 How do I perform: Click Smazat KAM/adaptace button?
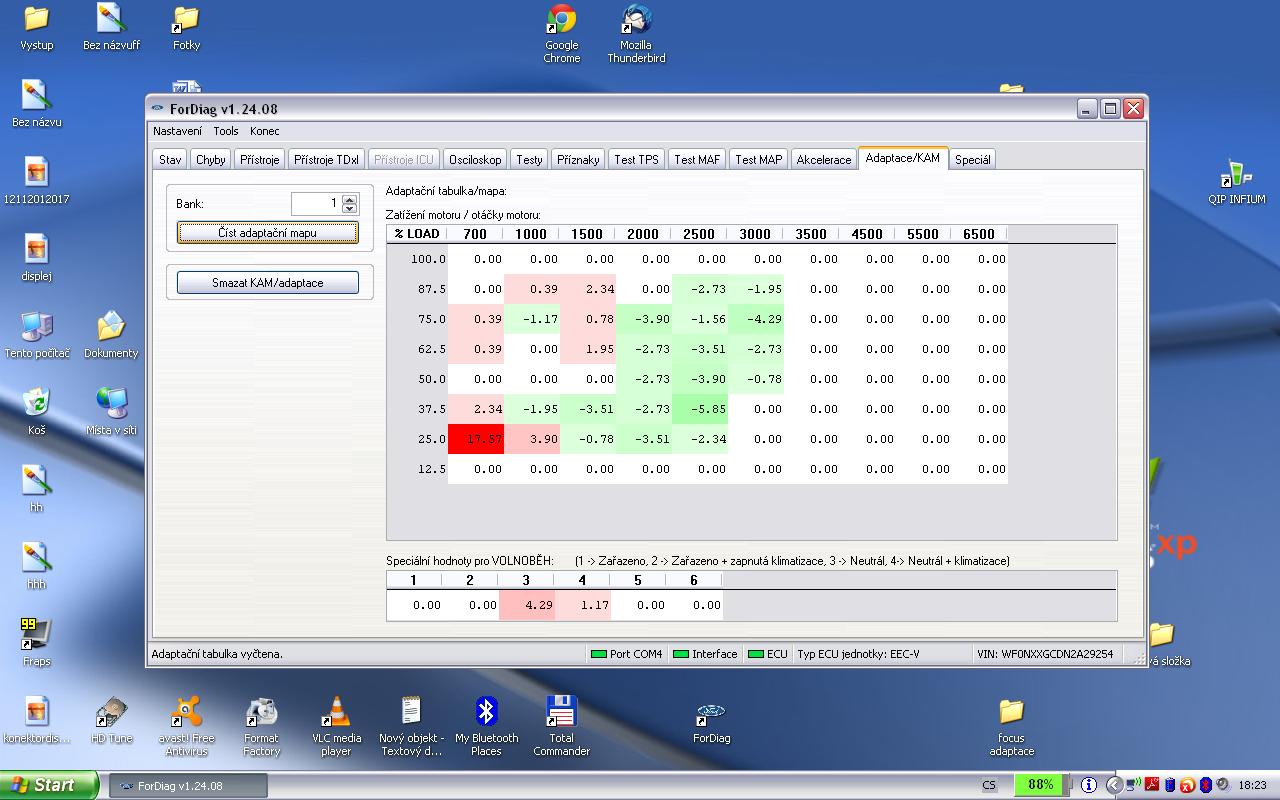point(267,283)
